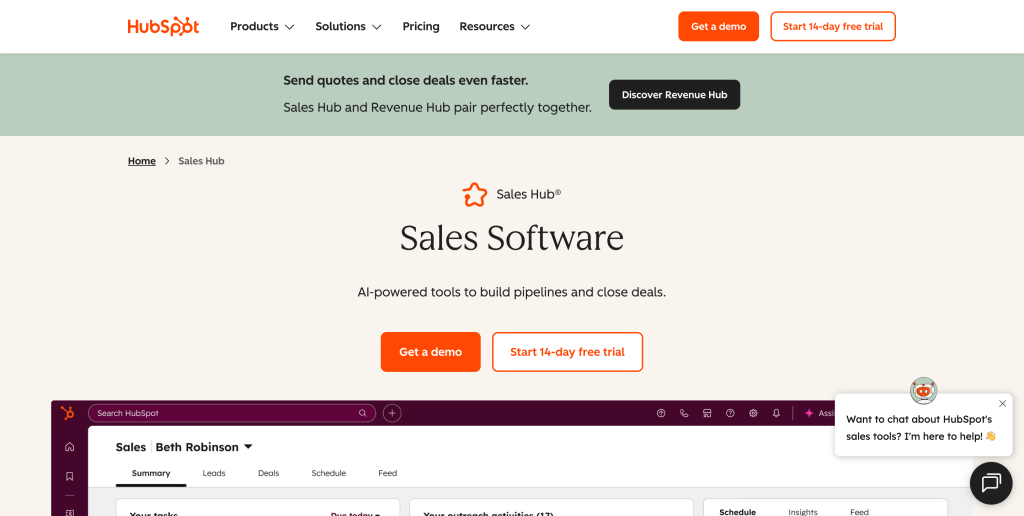Click the settings gear icon in the preview toolbar
Image resolution: width=1024 pixels, height=516 pixels.
tap(753, 413)
